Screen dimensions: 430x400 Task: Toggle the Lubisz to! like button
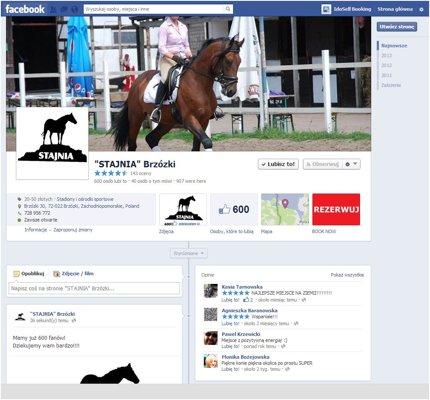tap(278, 164)
